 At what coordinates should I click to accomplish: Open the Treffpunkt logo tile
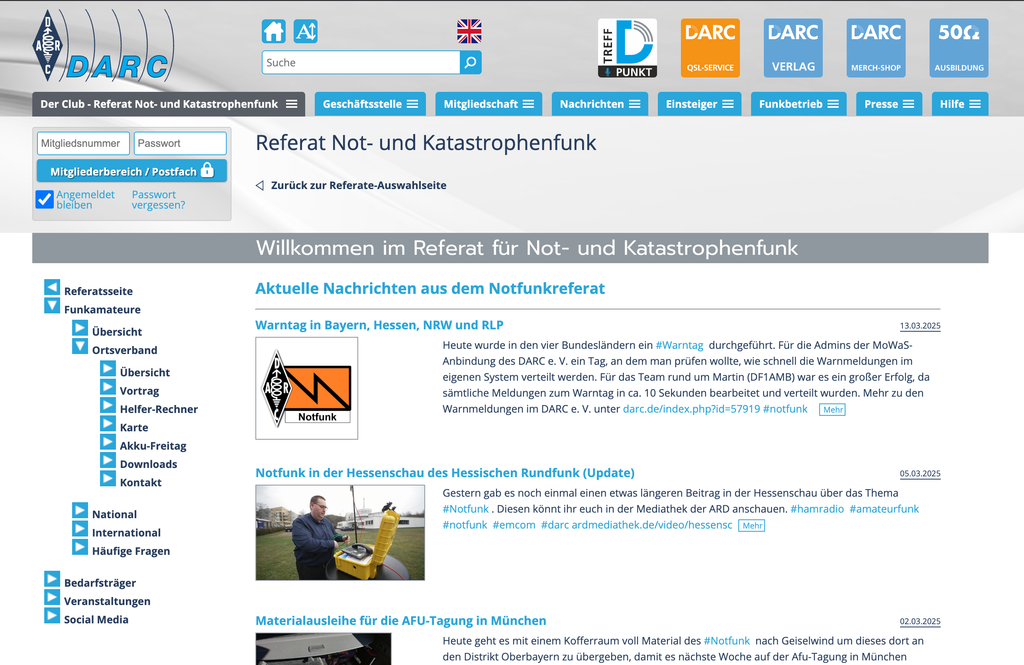pyautogui.click(x=627, y=48)
